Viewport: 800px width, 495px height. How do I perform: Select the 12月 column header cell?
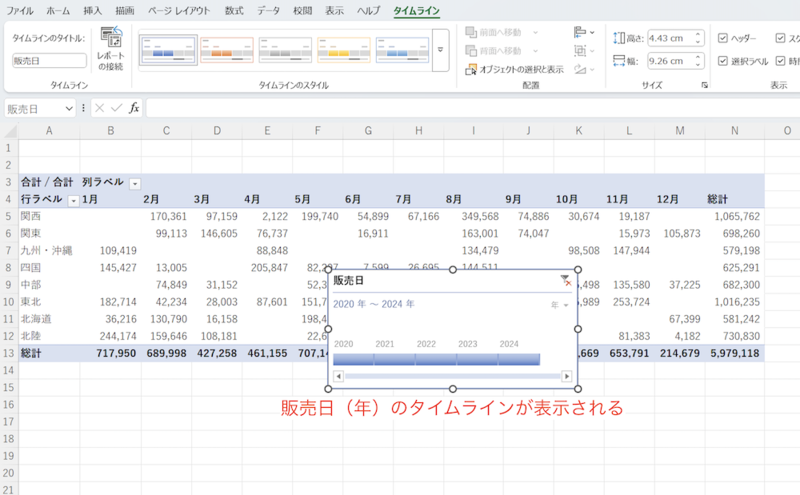click(x=680, y=199)
